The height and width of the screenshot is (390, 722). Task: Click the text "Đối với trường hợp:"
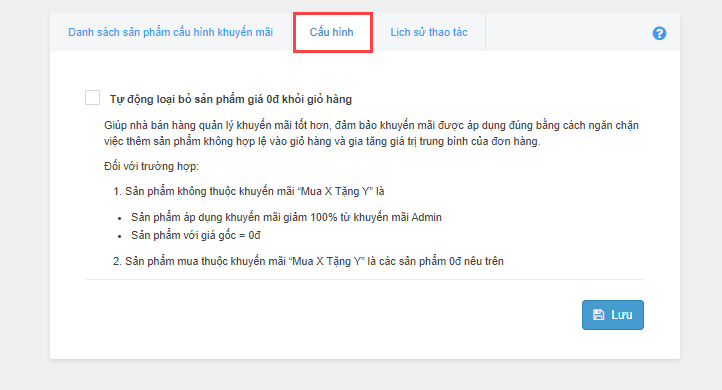(151, 166)
